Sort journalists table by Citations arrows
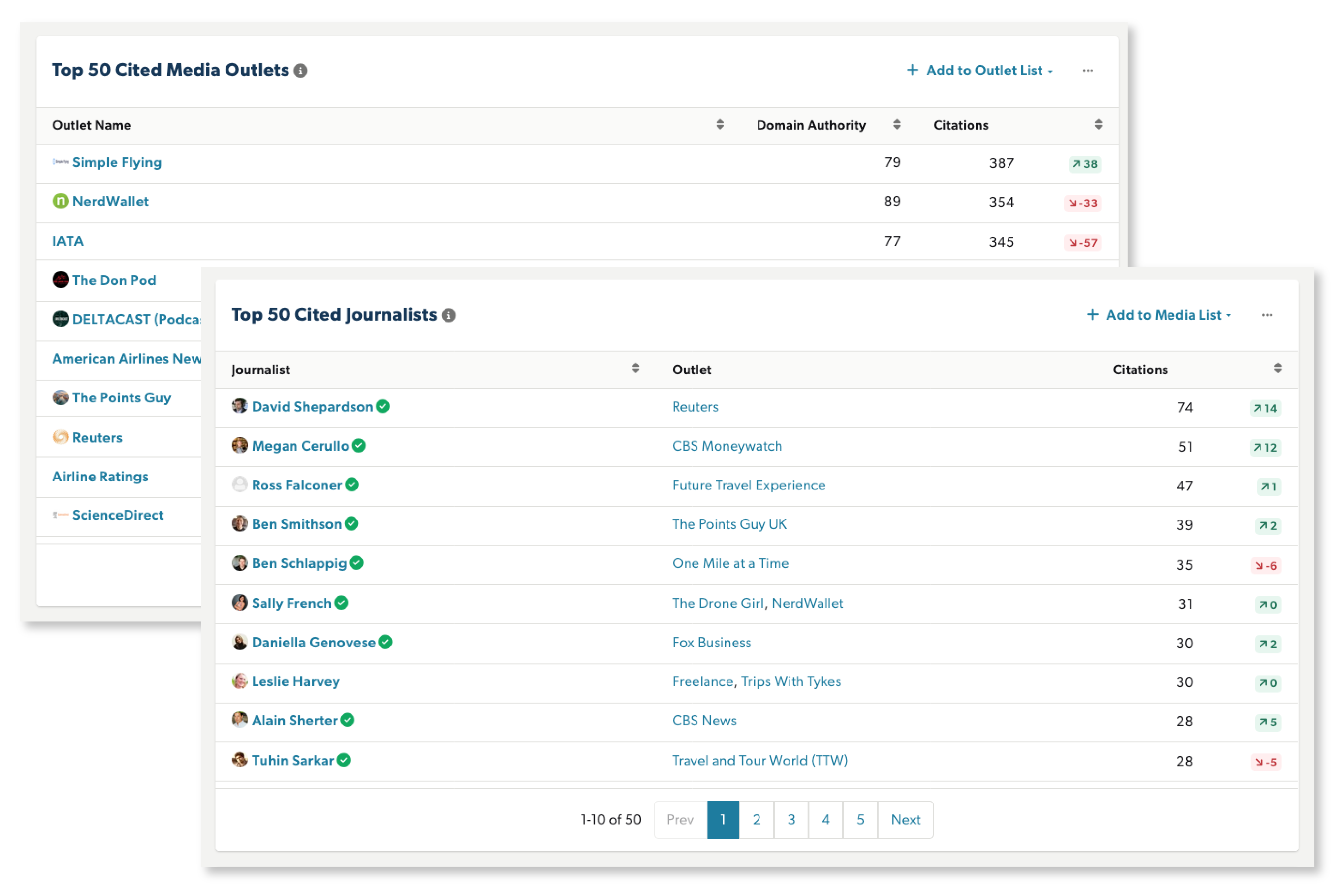This screenshot has height=896, width=1336. [1278, 369]
